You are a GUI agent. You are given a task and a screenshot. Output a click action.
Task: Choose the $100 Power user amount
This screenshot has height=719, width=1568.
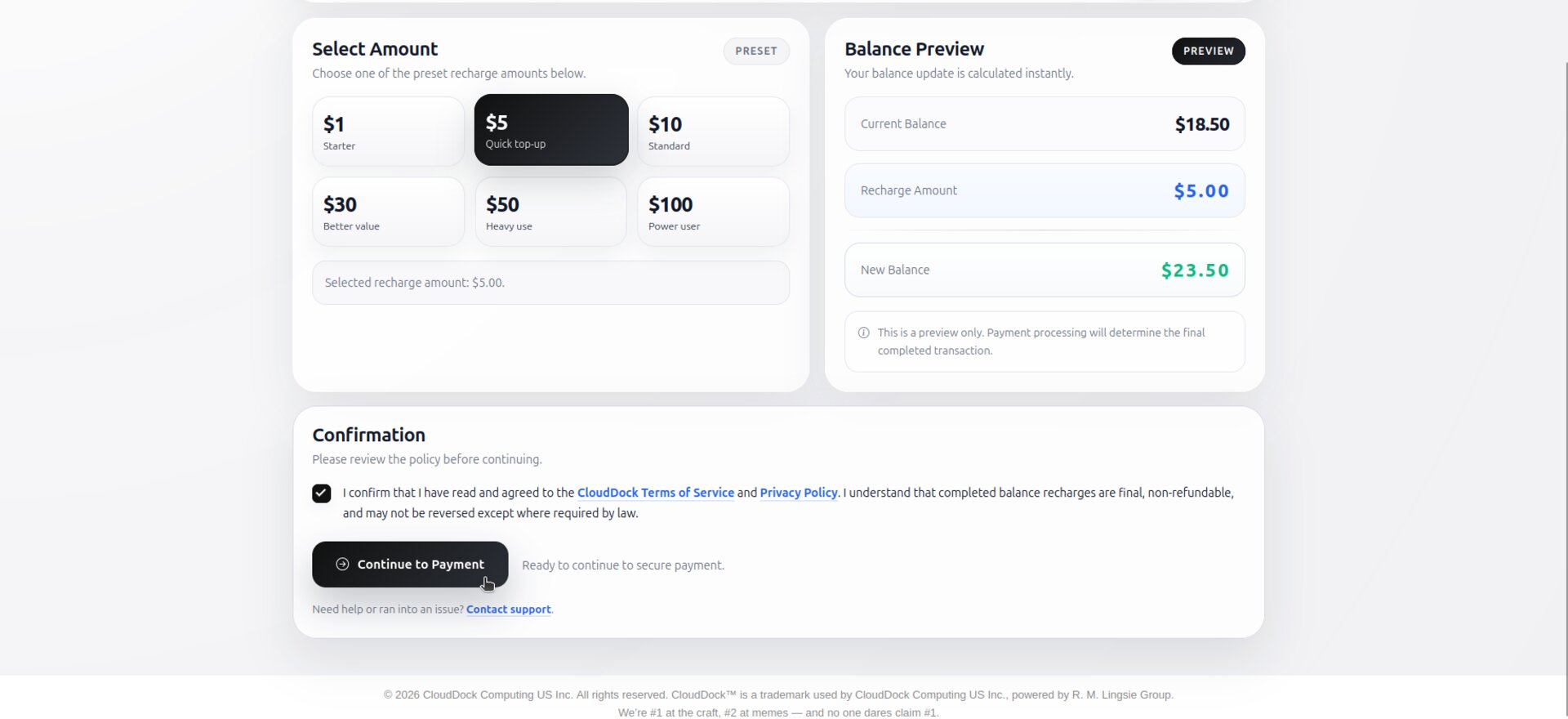[713, 212]
